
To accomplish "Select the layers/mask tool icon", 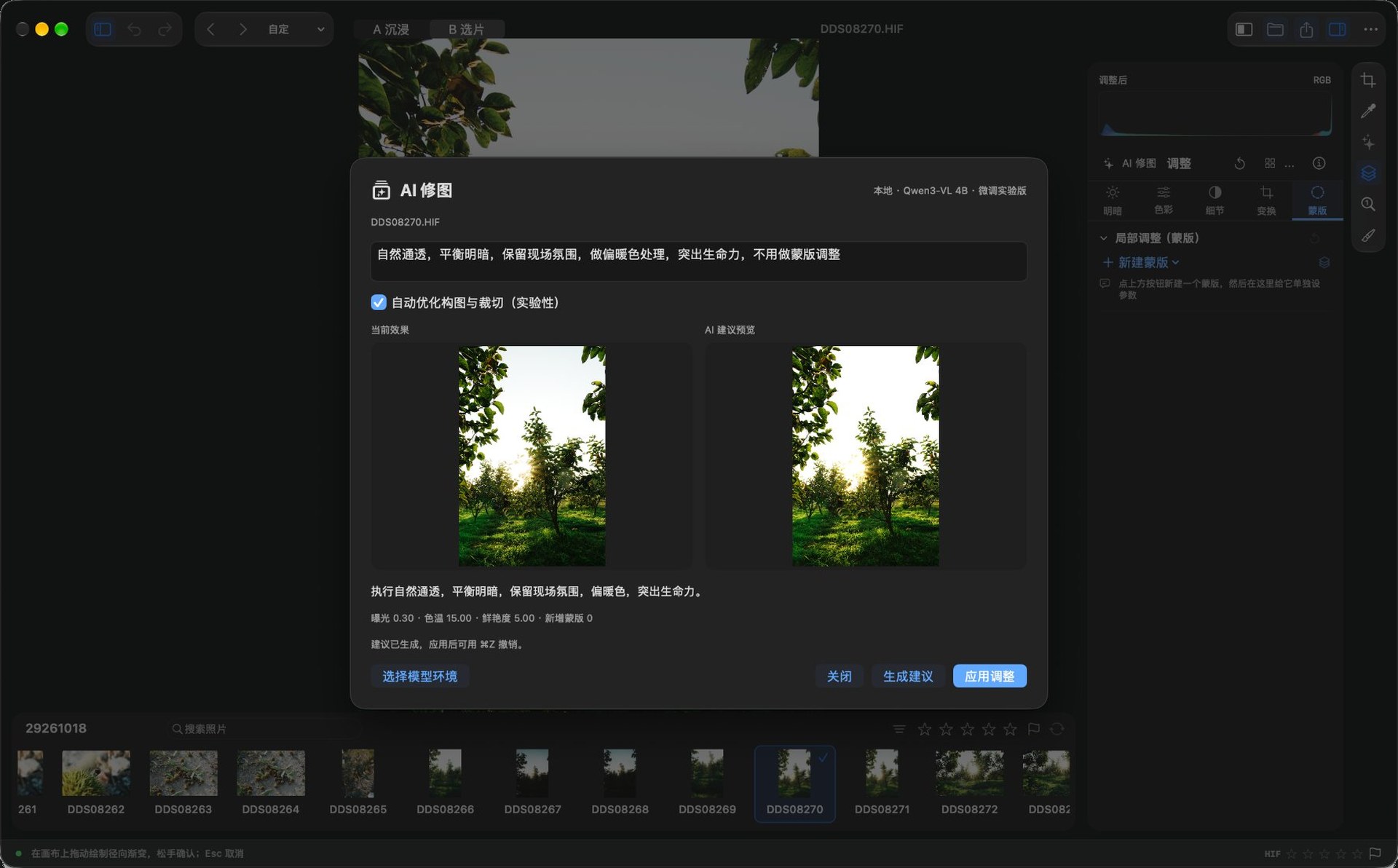I will 1368,173.
